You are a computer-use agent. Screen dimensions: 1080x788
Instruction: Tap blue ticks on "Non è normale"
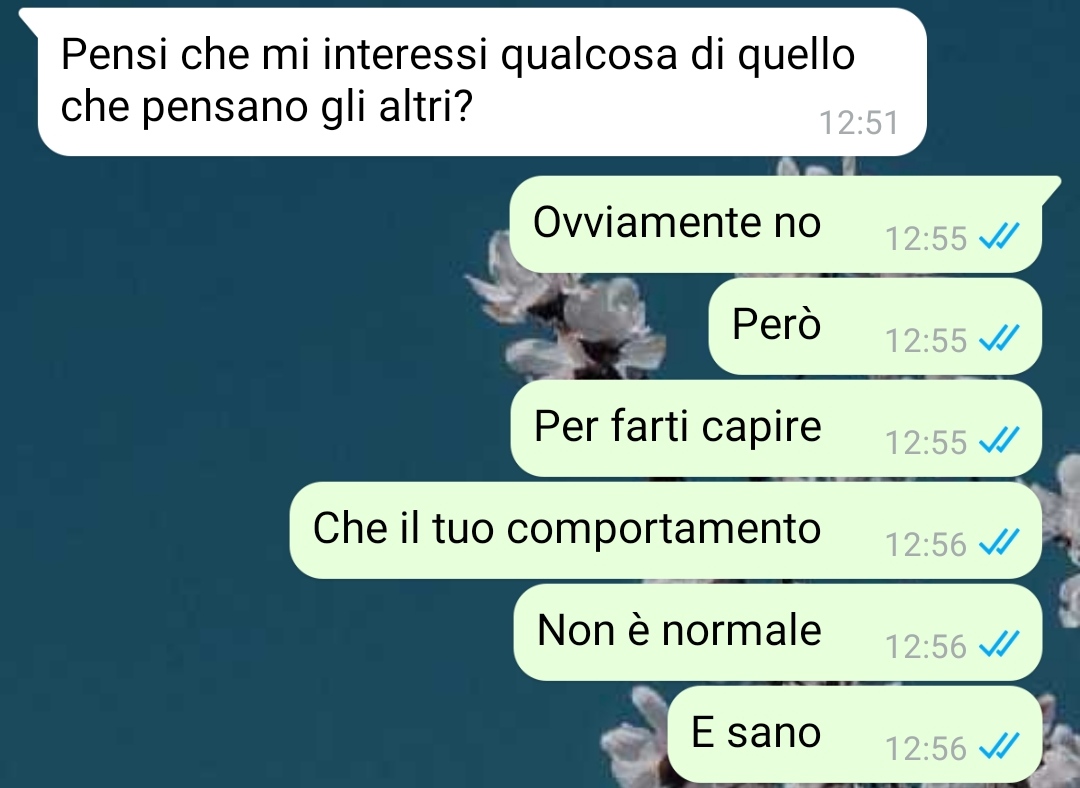(x=999, y=645)
